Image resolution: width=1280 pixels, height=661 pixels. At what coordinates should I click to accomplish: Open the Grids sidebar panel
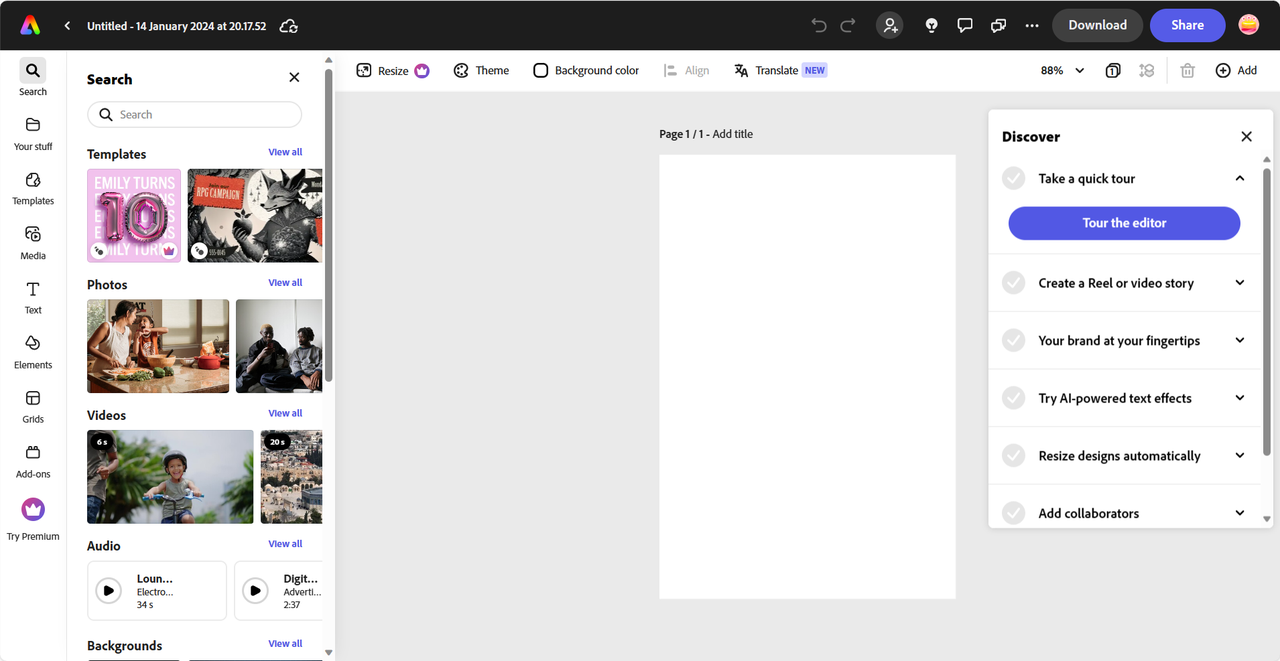tap(33, 407)
